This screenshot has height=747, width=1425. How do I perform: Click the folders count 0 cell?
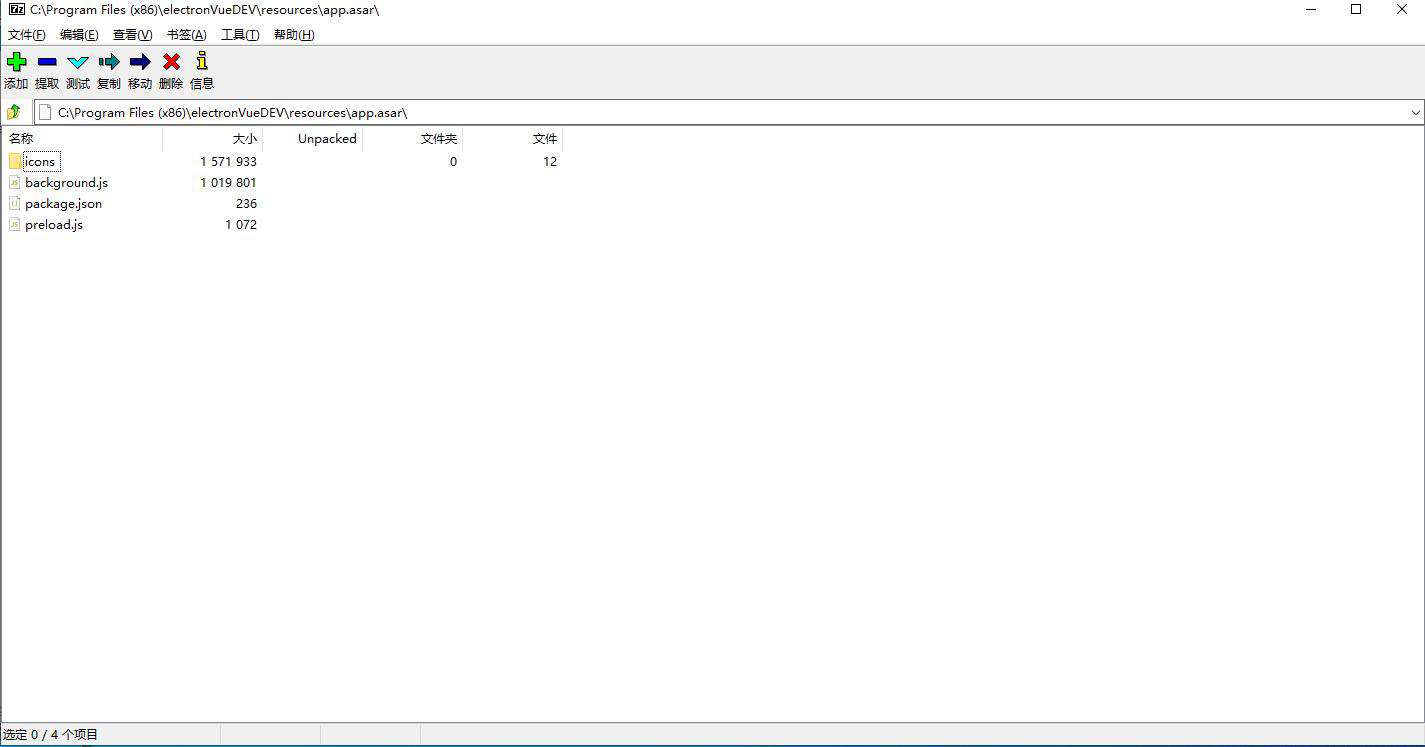tap(453, 162)
